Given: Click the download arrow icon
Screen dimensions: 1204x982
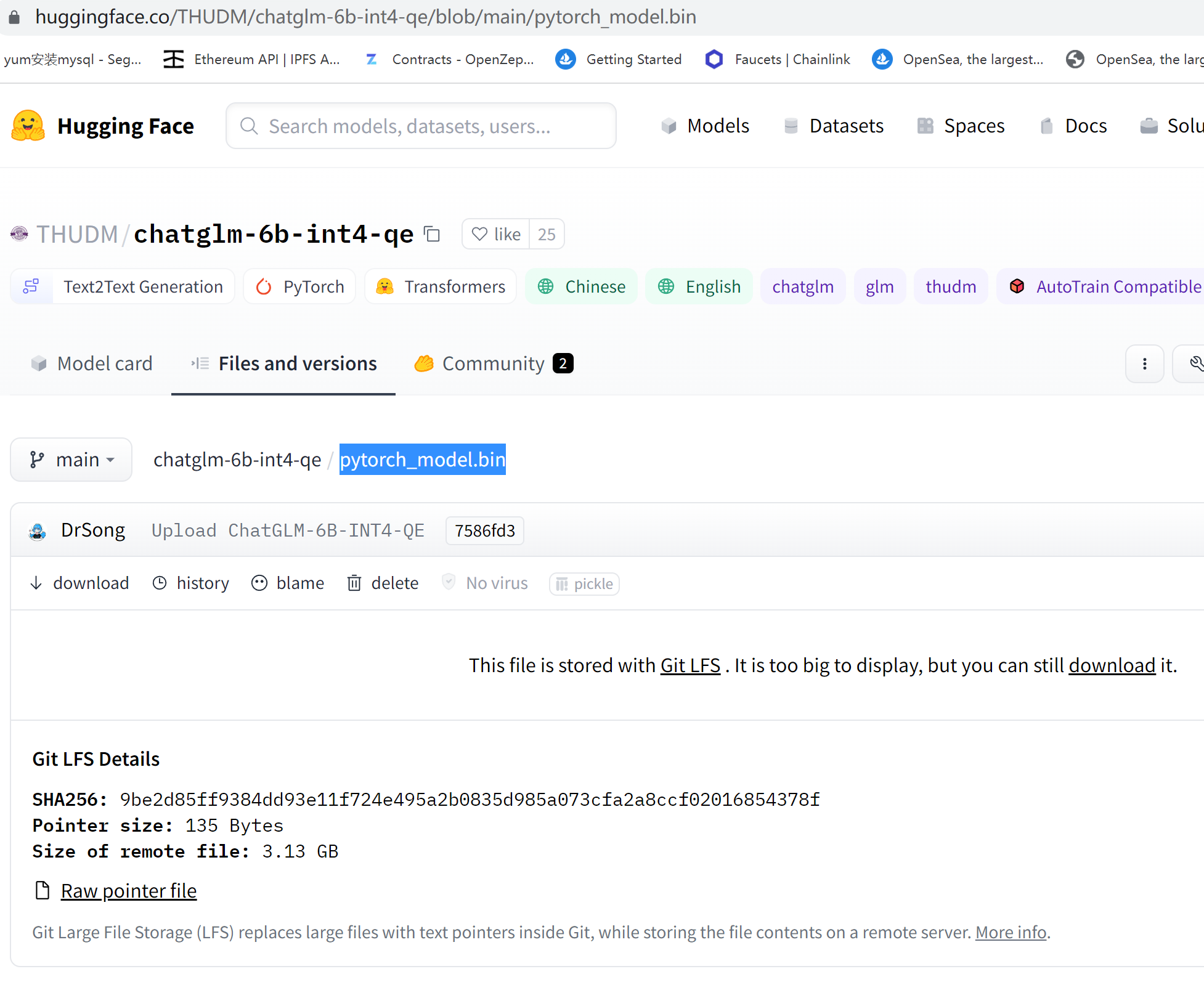Looking at the screenshot, I should click(x=36, y=583).
